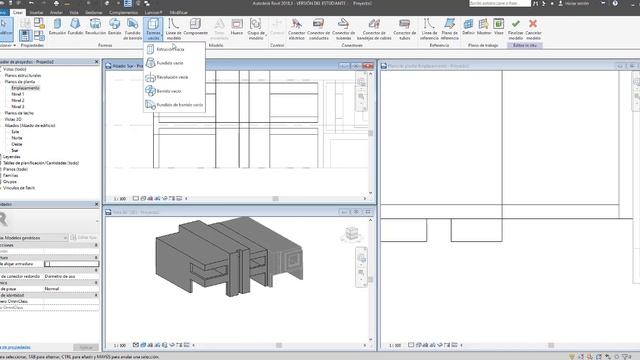
Task: Click Finalizar modelo green checkmark
Action: 516,29
